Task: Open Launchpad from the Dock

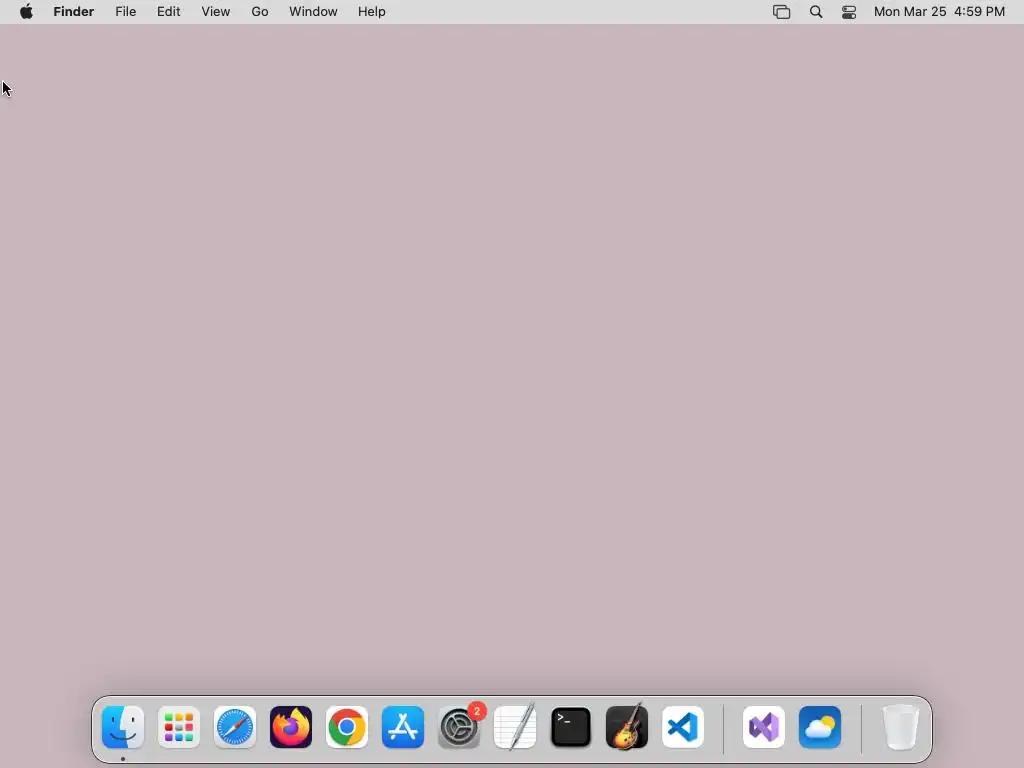Action: pyautogui.click(x=179, y=727)
